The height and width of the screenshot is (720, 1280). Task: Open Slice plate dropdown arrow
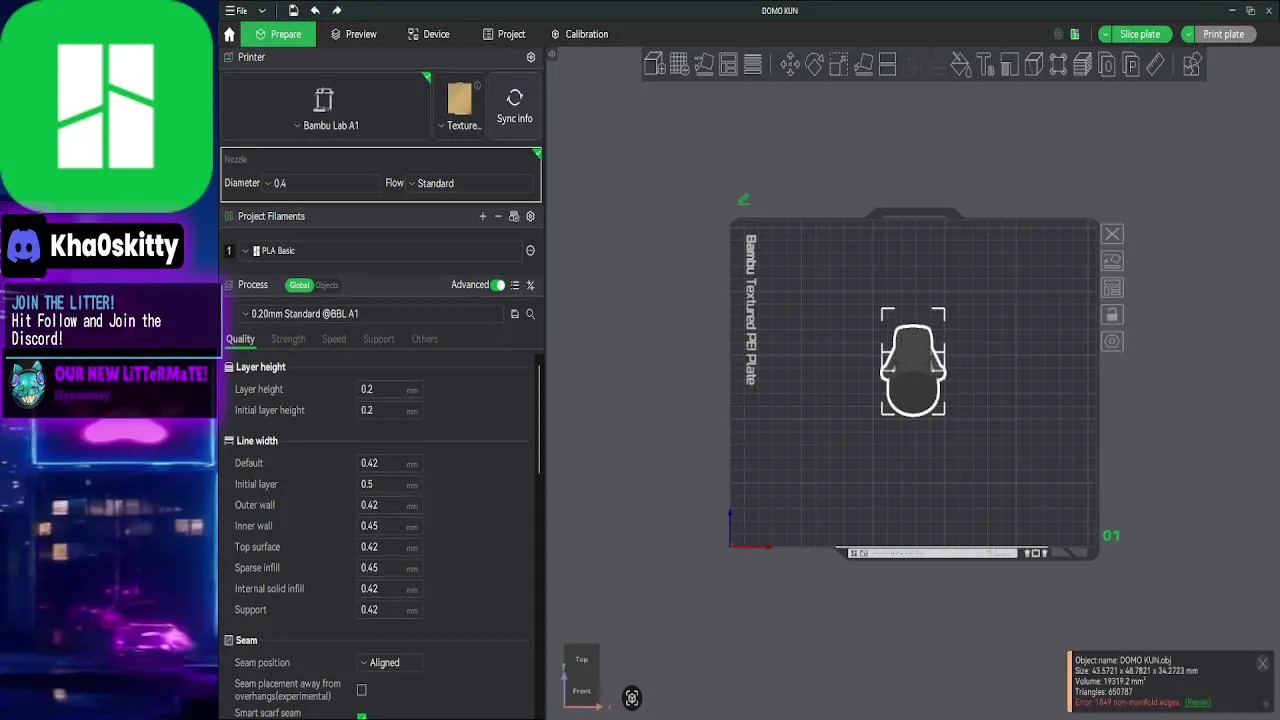tap(1105, 34)
